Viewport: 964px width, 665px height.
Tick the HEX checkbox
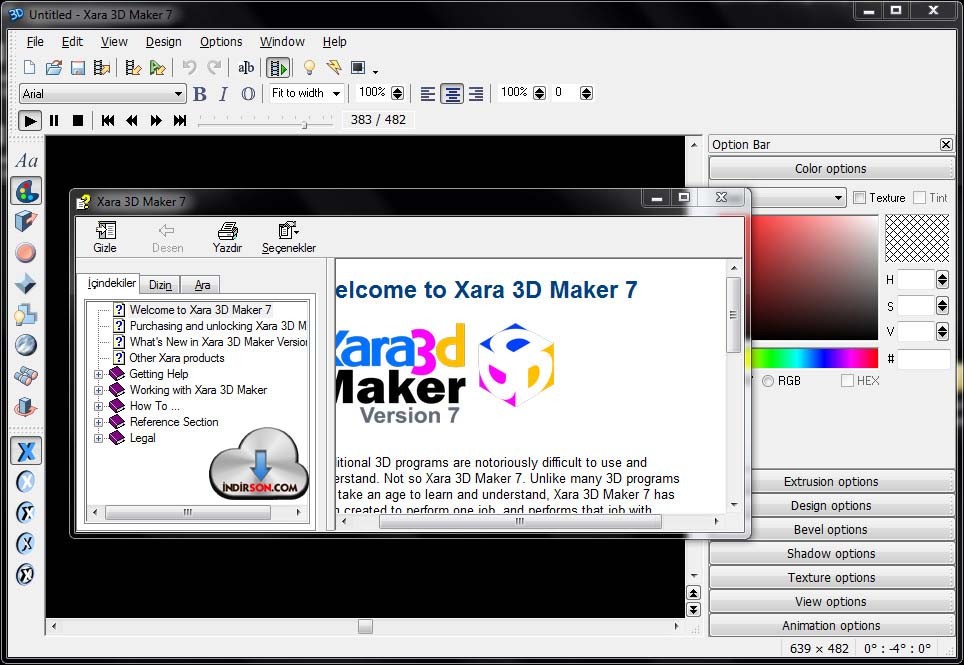[x=847, y=380]
